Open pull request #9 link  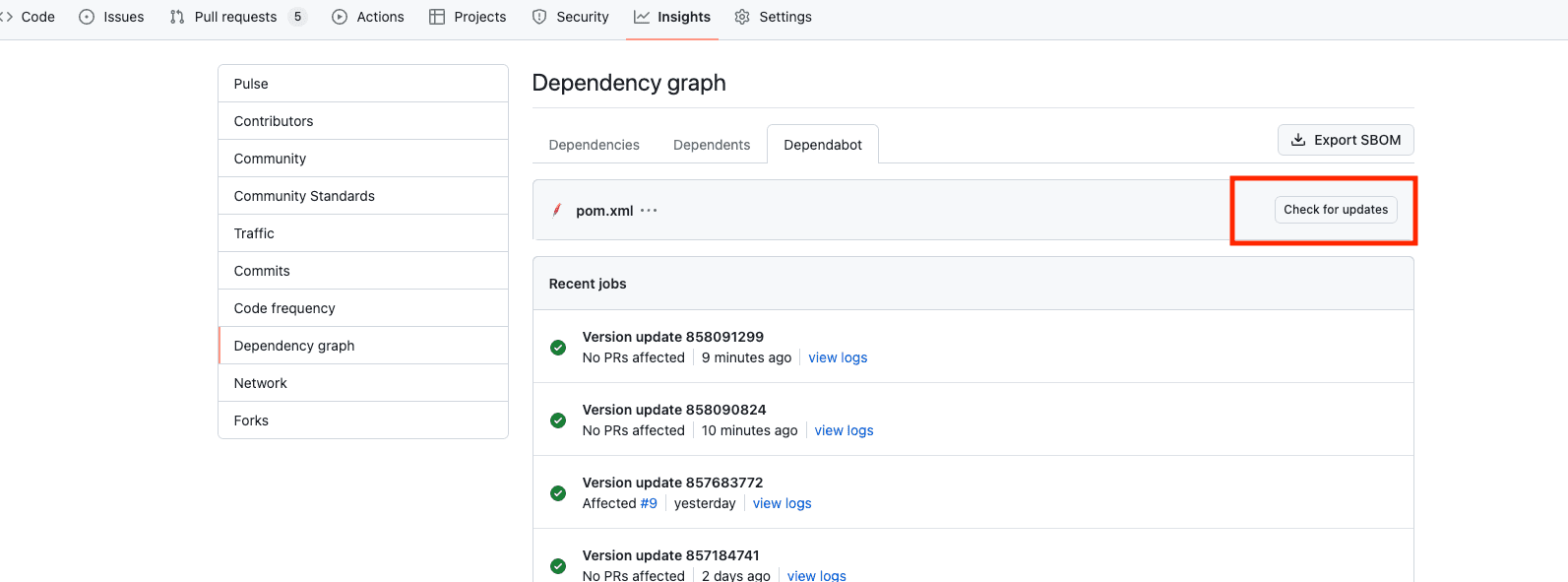[x=649, y=503]
